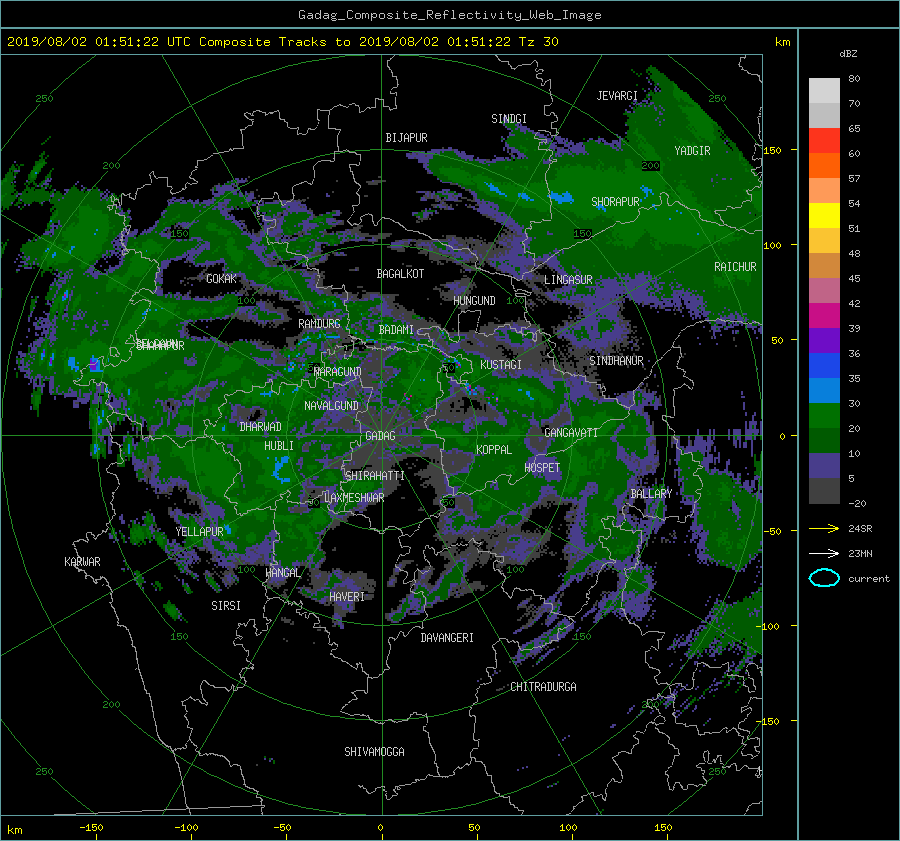This screenshot has width=900, height=841.
Task: Click the NAVALGUND city label
Action: [x=331, y=406]
